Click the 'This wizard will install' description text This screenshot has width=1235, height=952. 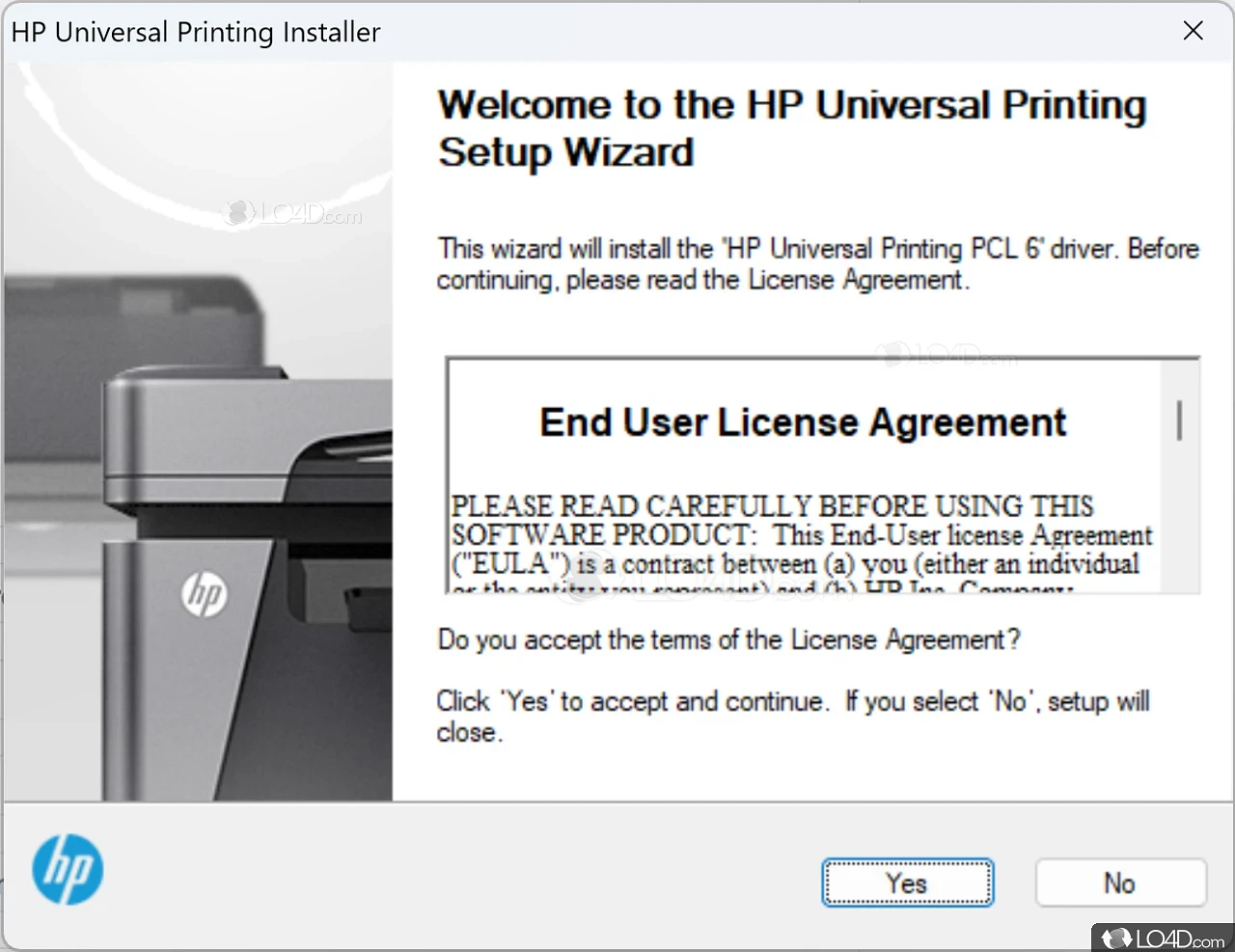817,264
